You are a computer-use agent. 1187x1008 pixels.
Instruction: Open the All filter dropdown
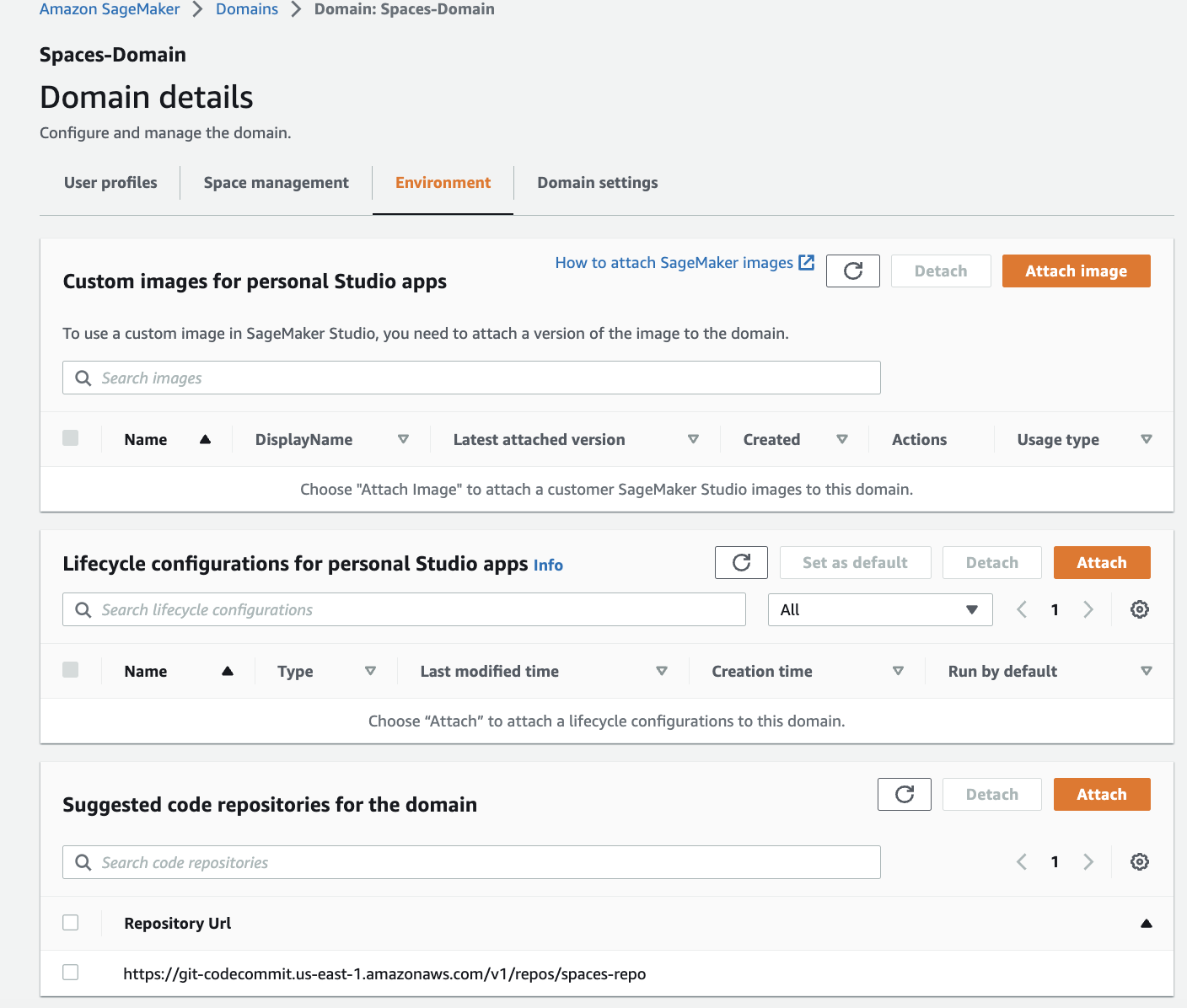click(x=880, y=609)
